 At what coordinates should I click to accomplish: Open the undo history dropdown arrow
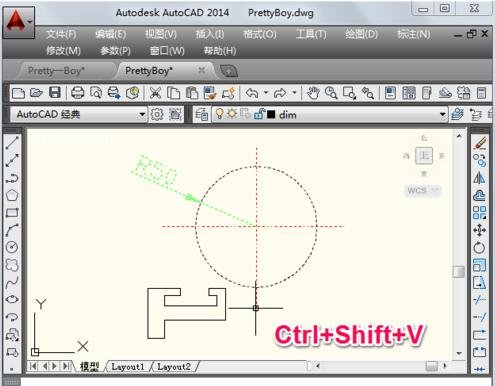[266, 92]
